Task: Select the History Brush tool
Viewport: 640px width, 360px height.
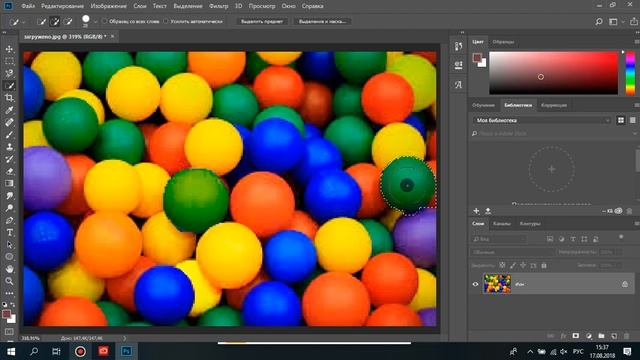Action: point(9,159)
